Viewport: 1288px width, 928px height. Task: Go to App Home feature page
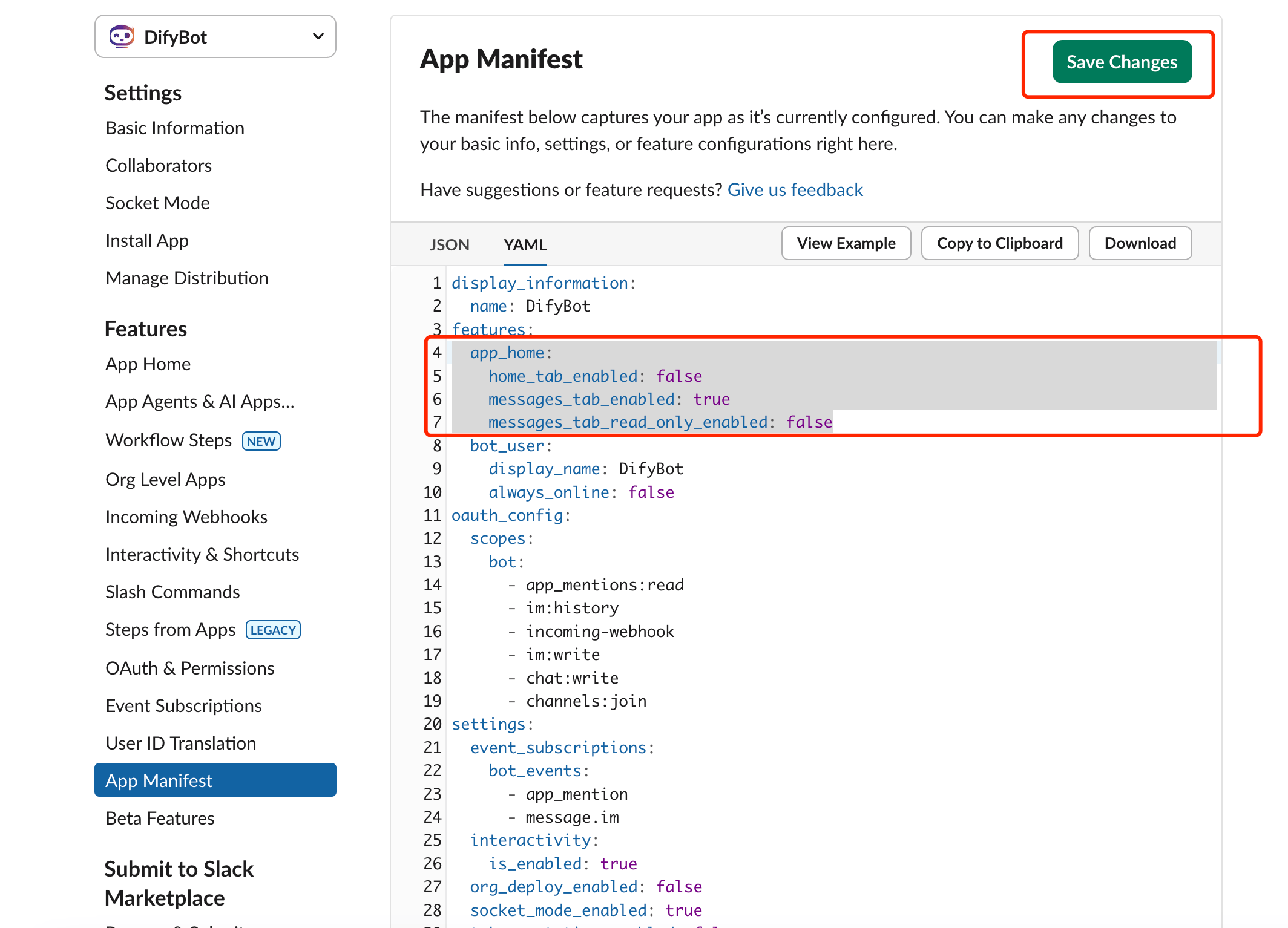pyautogui.click(x=148, y=364)
